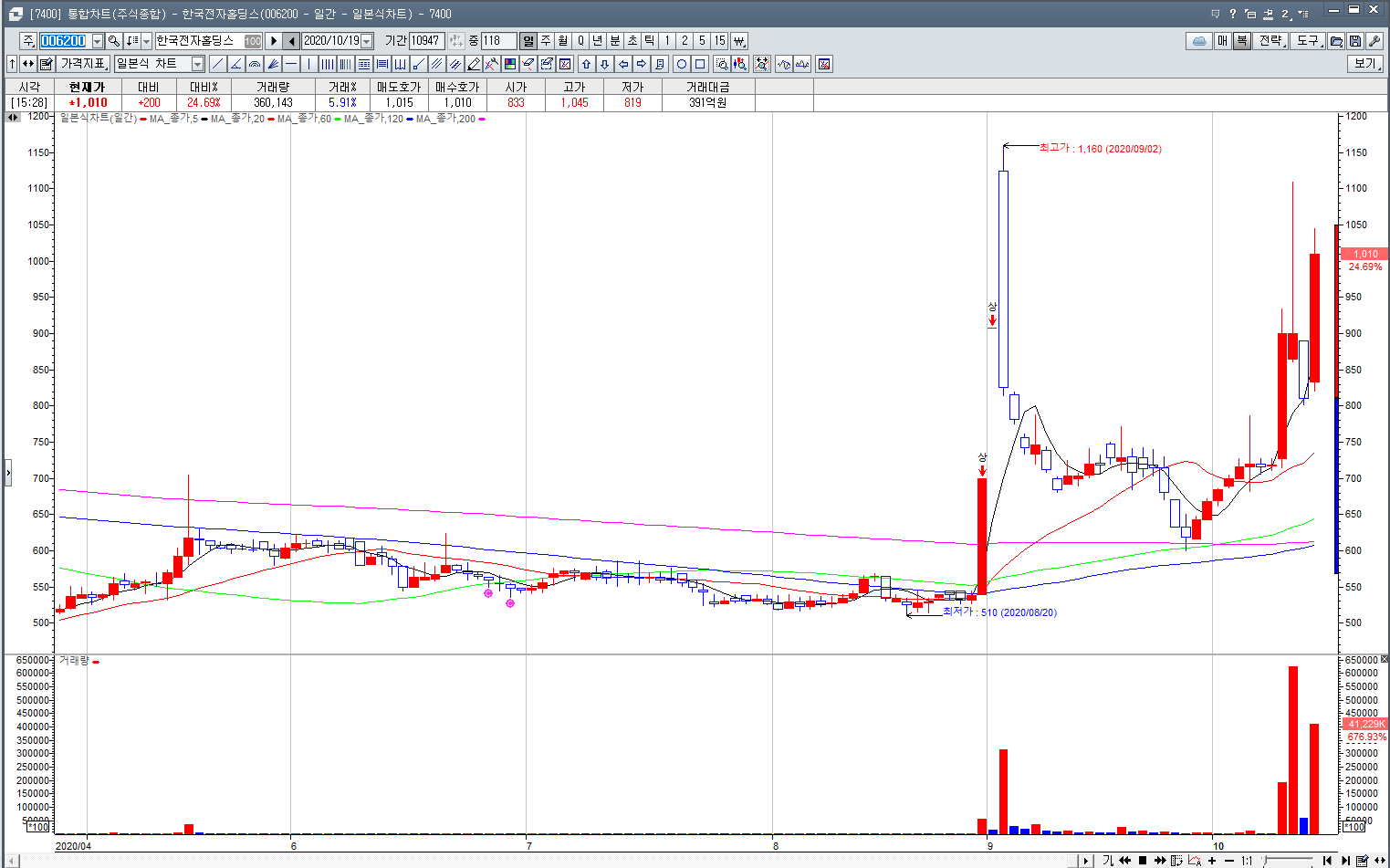Click the up arrow marker tool
This screenshot has height=868, width=1390.
point(587,64)
